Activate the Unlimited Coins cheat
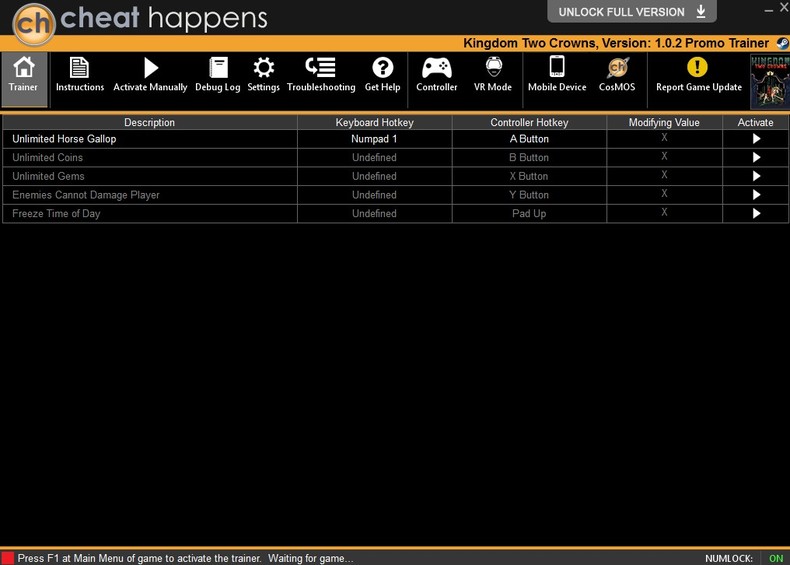Screen dimensions: 790x565 [x=756, y=157]
